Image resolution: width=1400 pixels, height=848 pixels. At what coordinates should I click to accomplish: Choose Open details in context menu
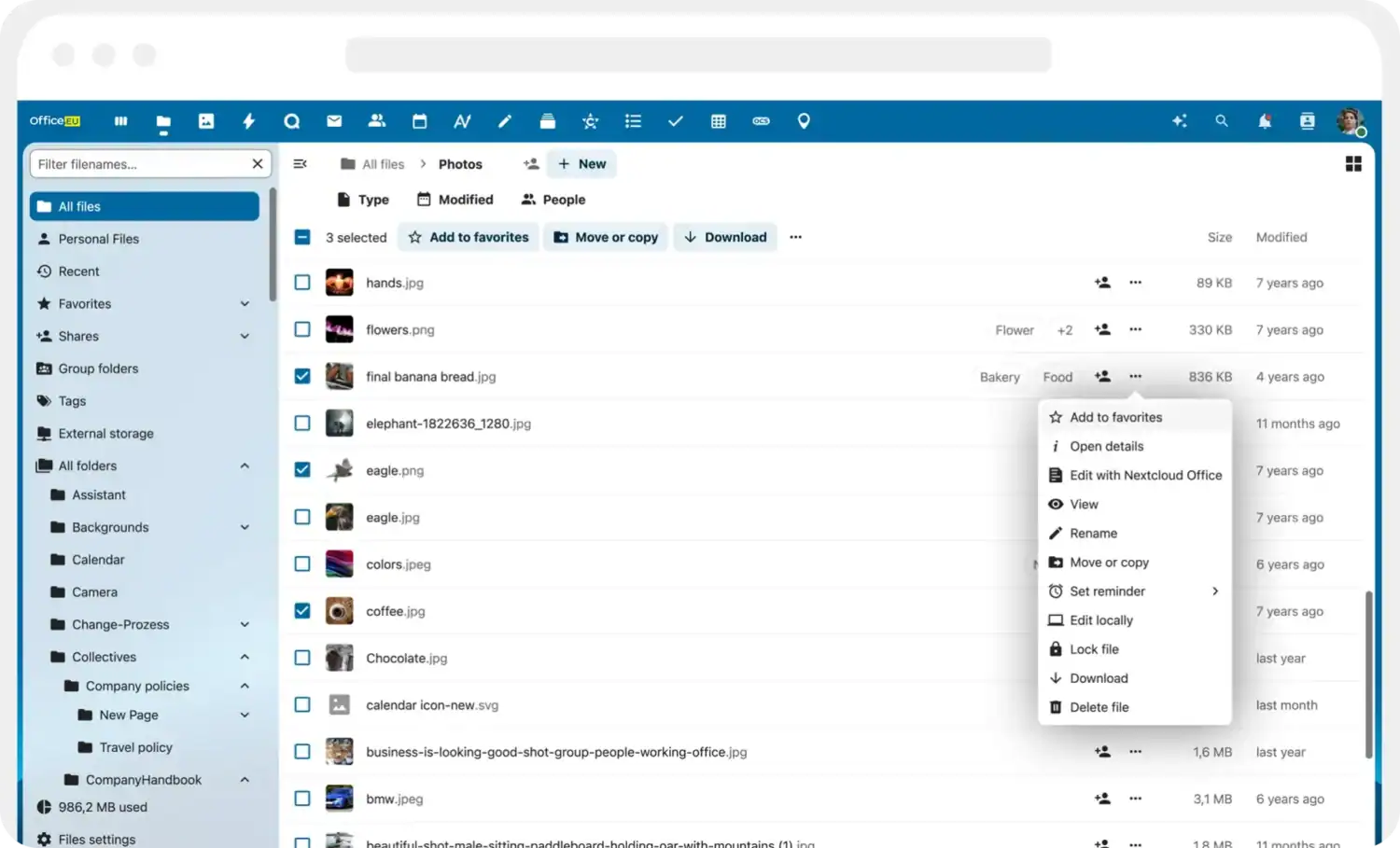point(1135,446)
